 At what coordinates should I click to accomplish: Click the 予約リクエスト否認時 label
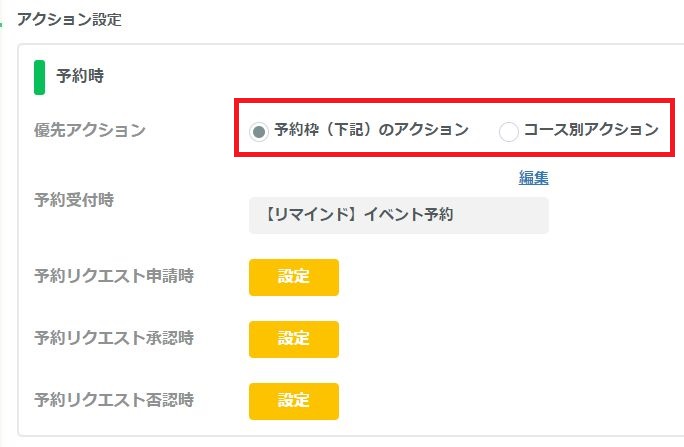pos(114,400)
